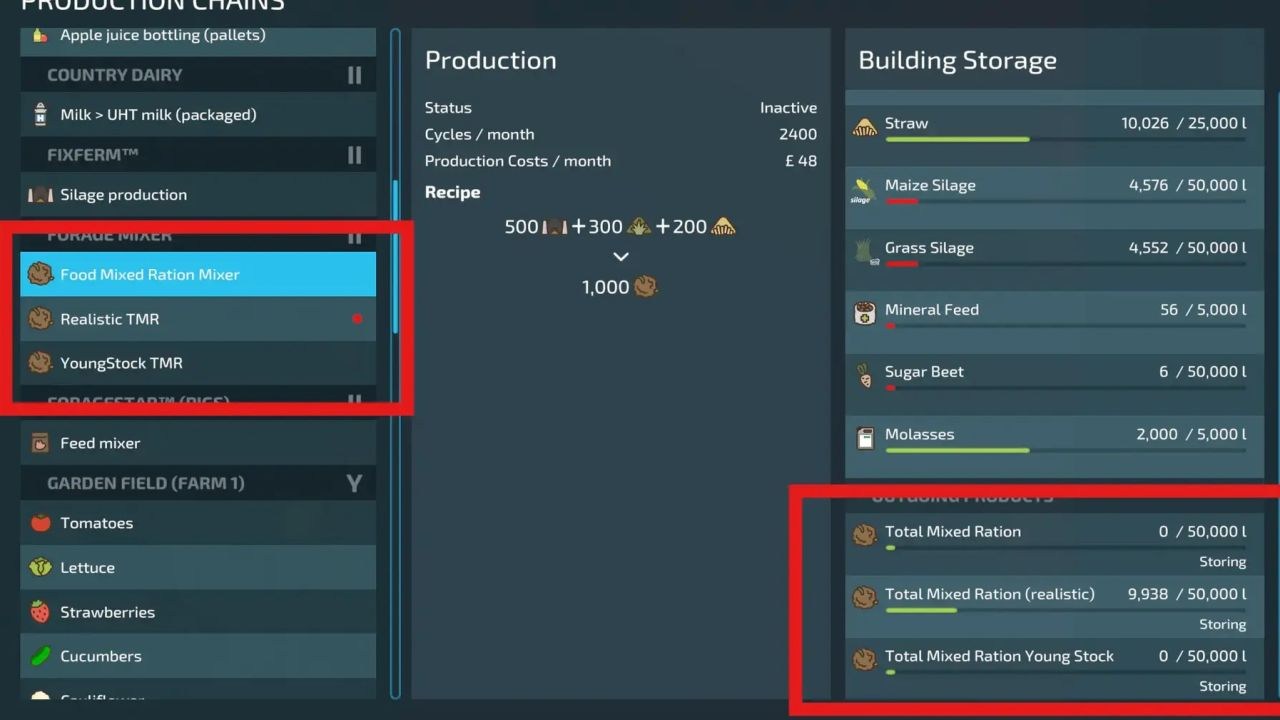The width and height of the screenshot is (1280, 720).
Task: Click the Mineral Feed bag icon
Action: coord(865,314)
